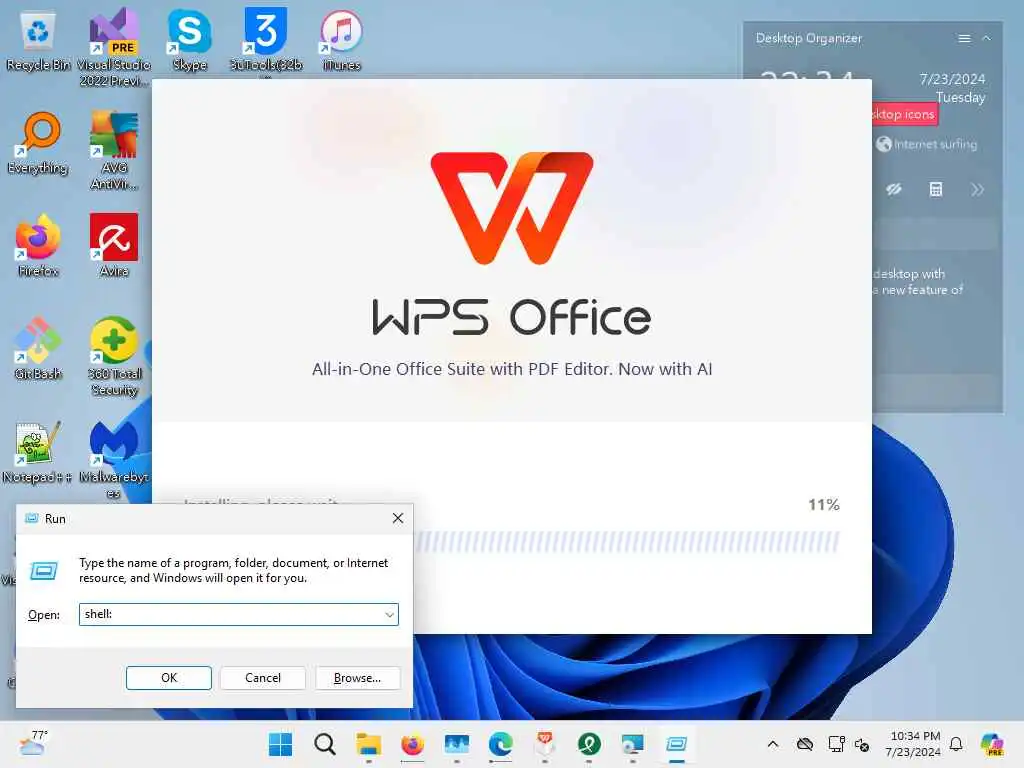Viewport: 1024px width, 768px height.
Task: Collapse the Desktop Organizer panel
Action: pyautogui.click(x=987, y=39)
